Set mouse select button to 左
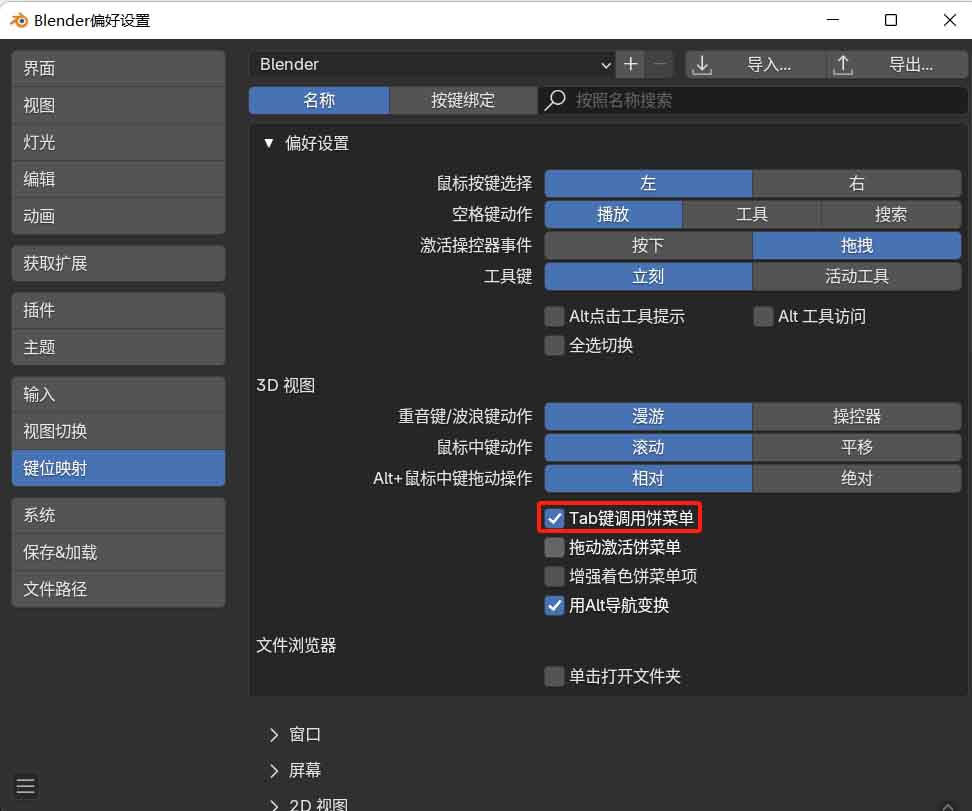The width and height of the screenshot is (972, 811). tap(648, 184)
